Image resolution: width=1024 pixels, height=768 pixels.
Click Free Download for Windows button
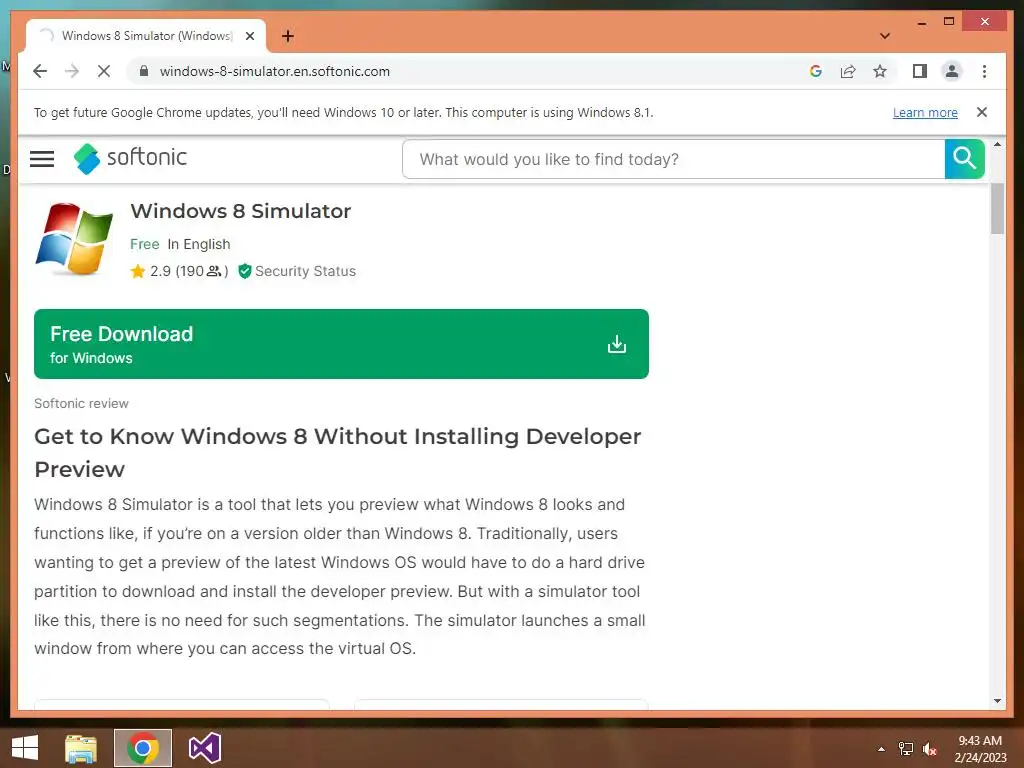point(341,344)
